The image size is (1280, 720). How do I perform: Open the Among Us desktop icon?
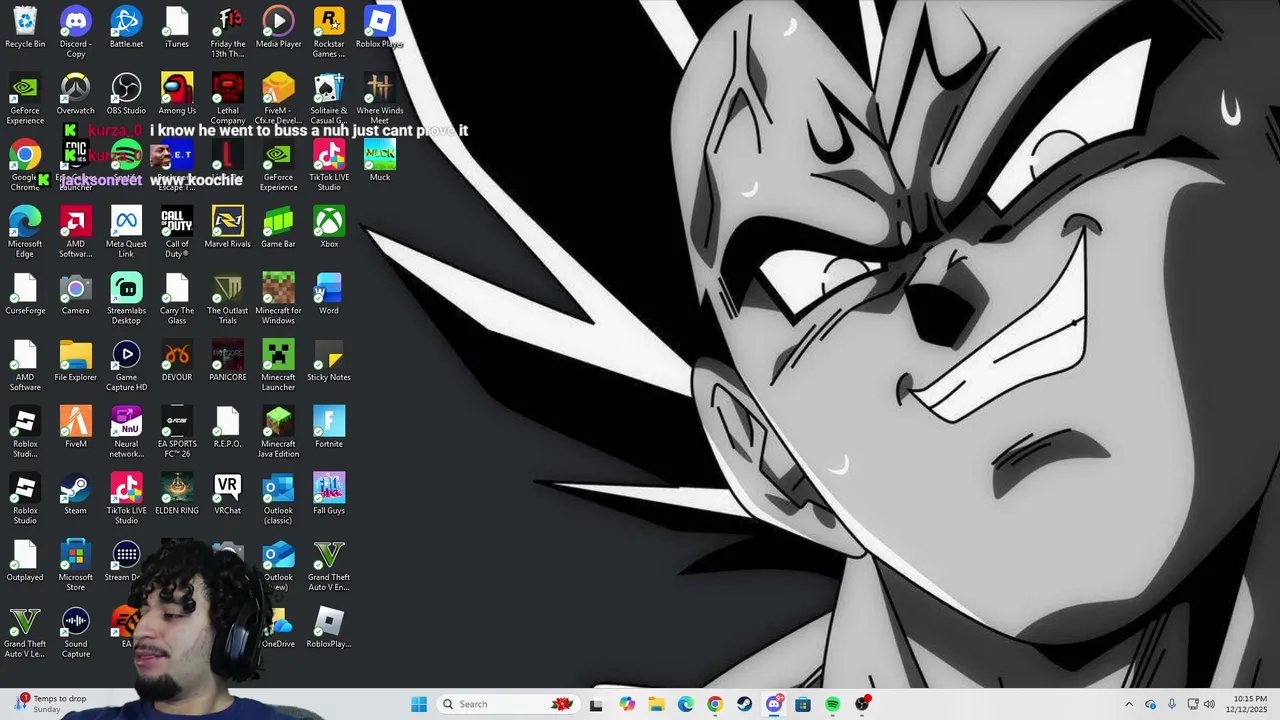tap(177, 95)
